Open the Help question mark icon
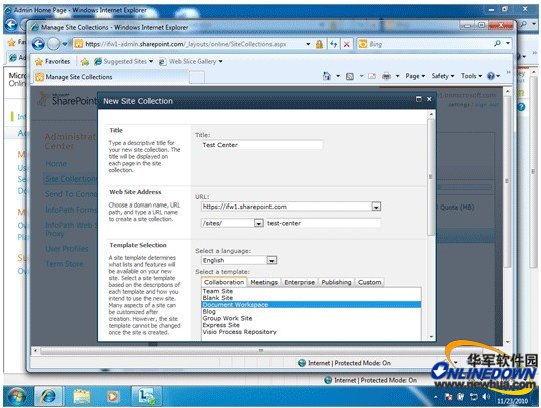Viewport: 541px width, 408px height. 491,76
